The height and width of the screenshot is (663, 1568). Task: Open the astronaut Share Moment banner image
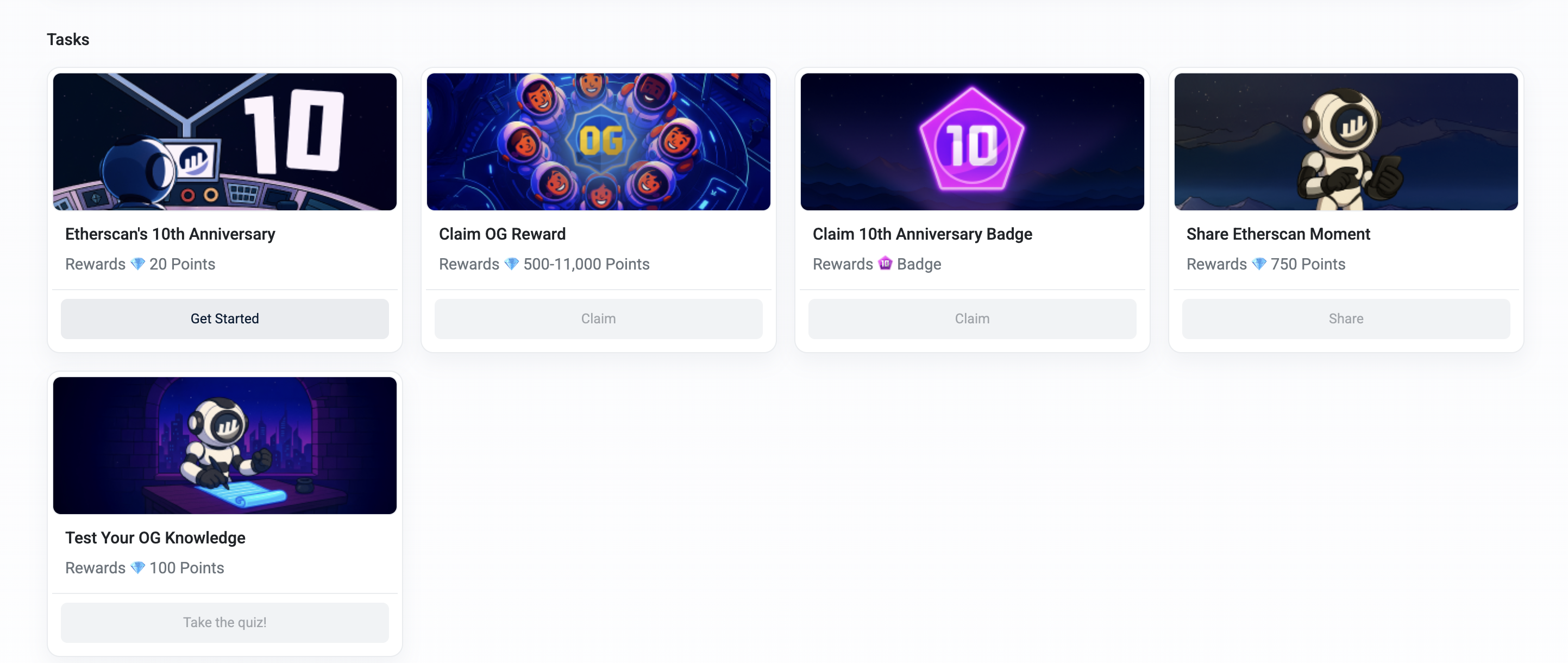click(x=1346, y=142)
